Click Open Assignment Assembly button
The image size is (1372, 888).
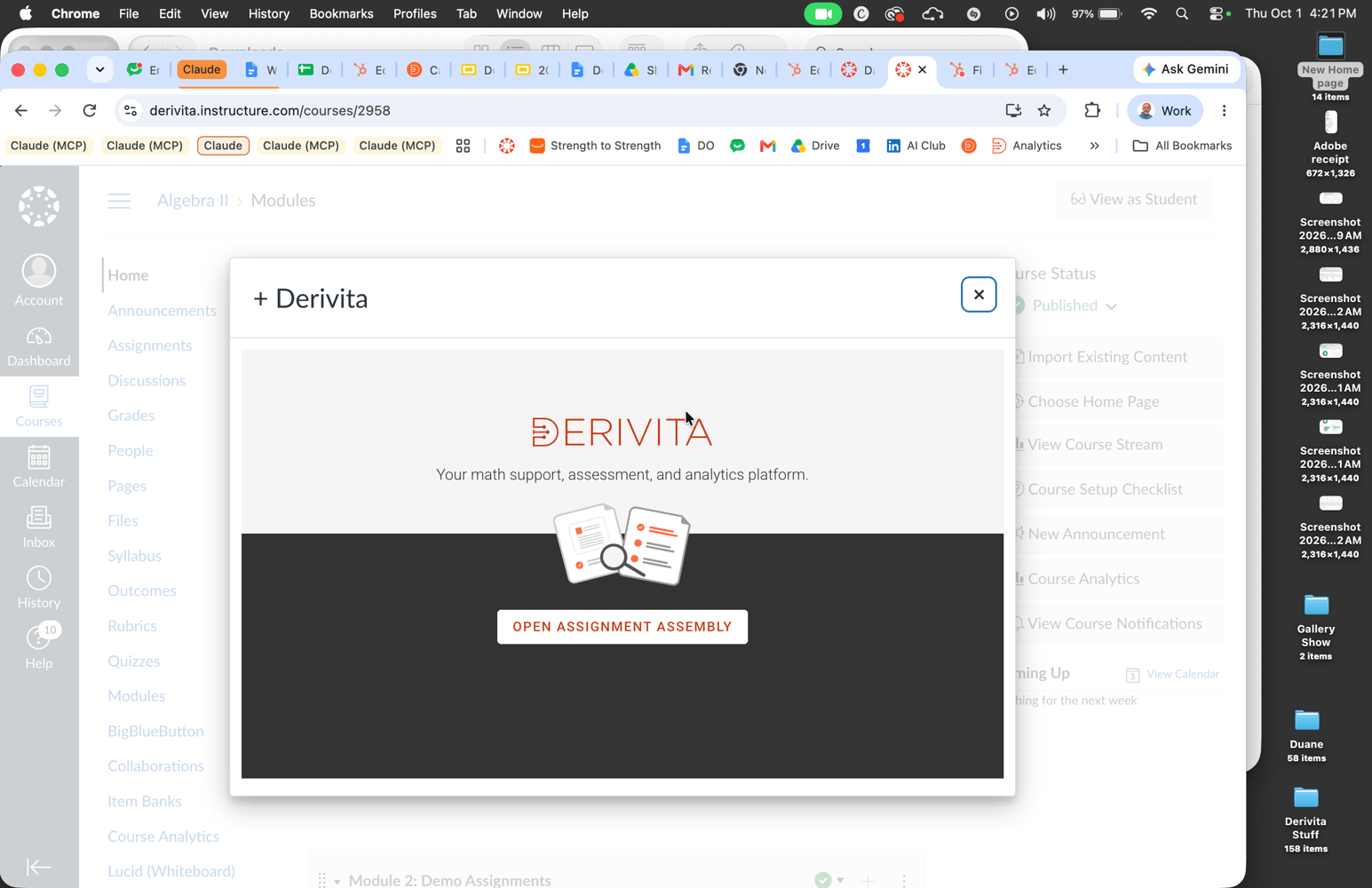tap(623, 627)
